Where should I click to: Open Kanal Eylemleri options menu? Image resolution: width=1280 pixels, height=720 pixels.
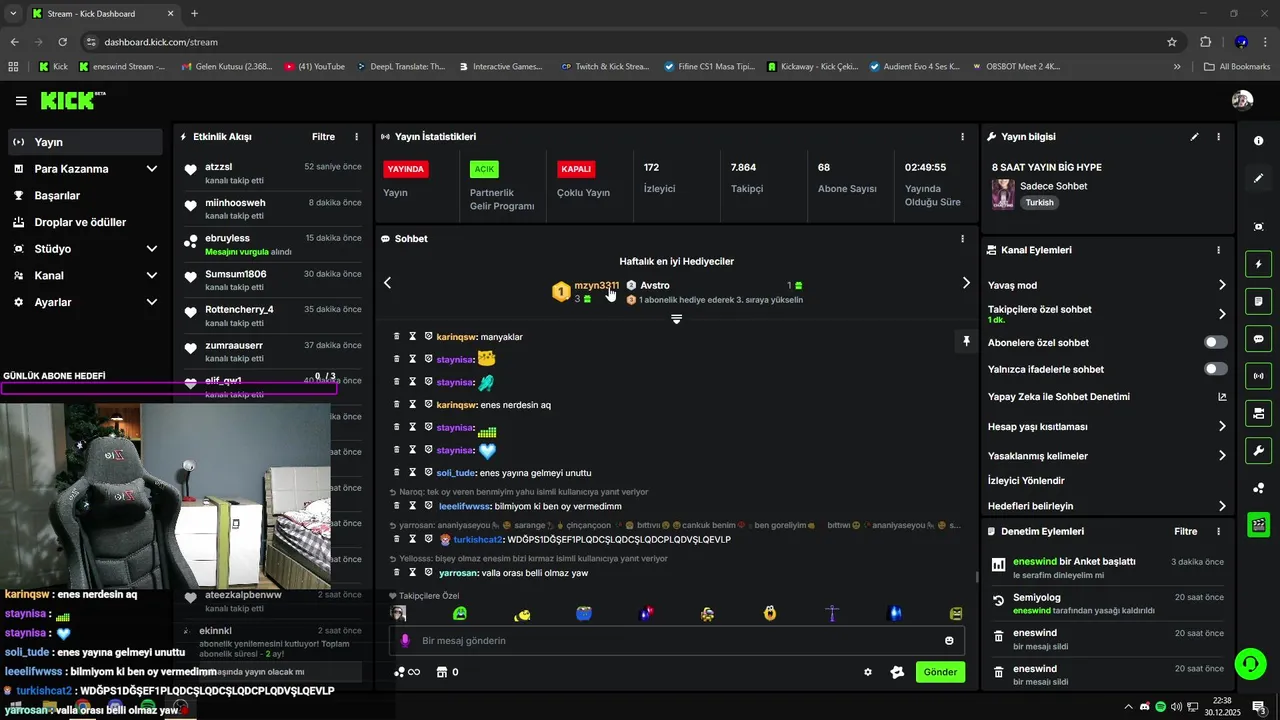[1218, 250]
